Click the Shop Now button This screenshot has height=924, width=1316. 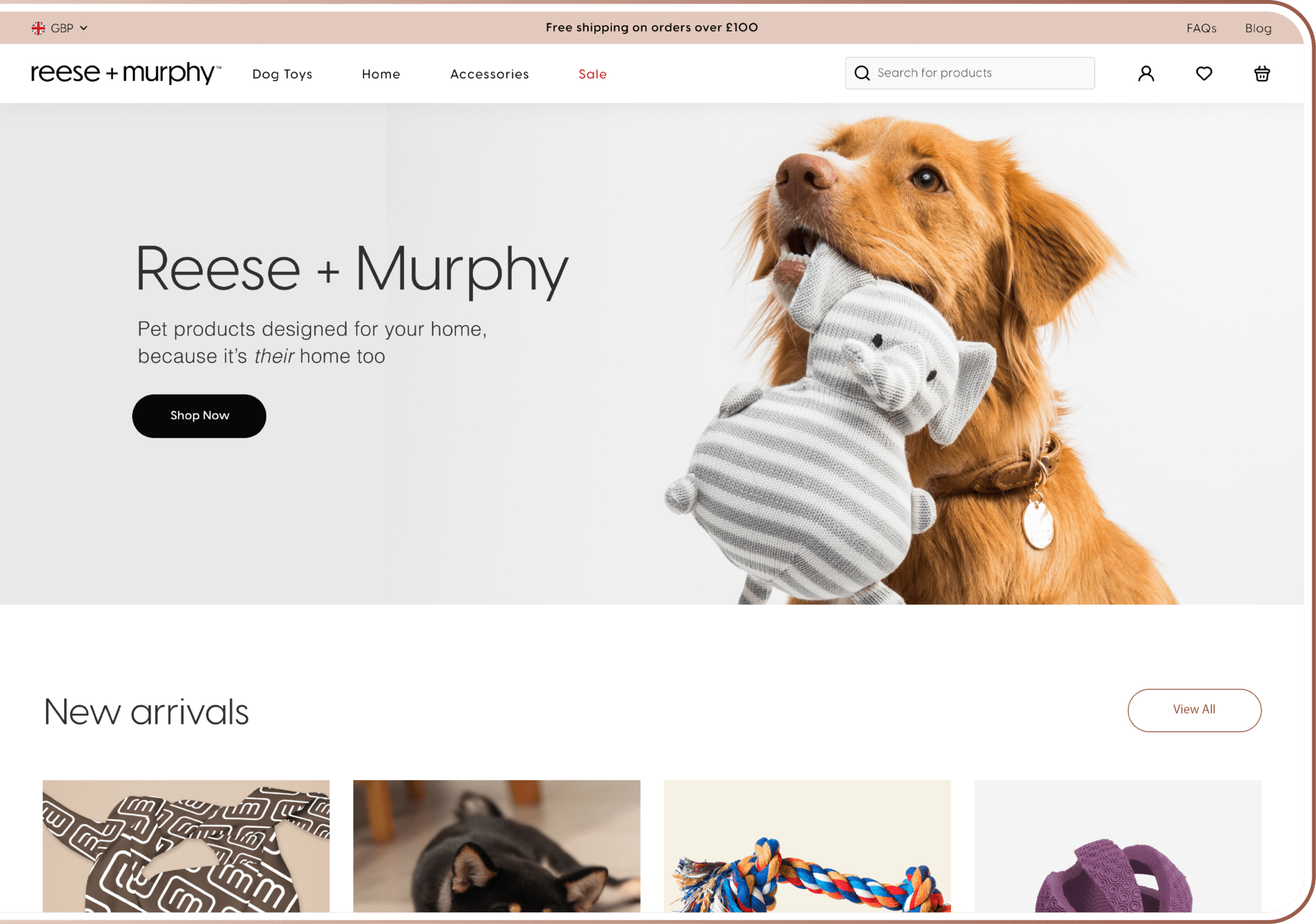pos(199,416)
